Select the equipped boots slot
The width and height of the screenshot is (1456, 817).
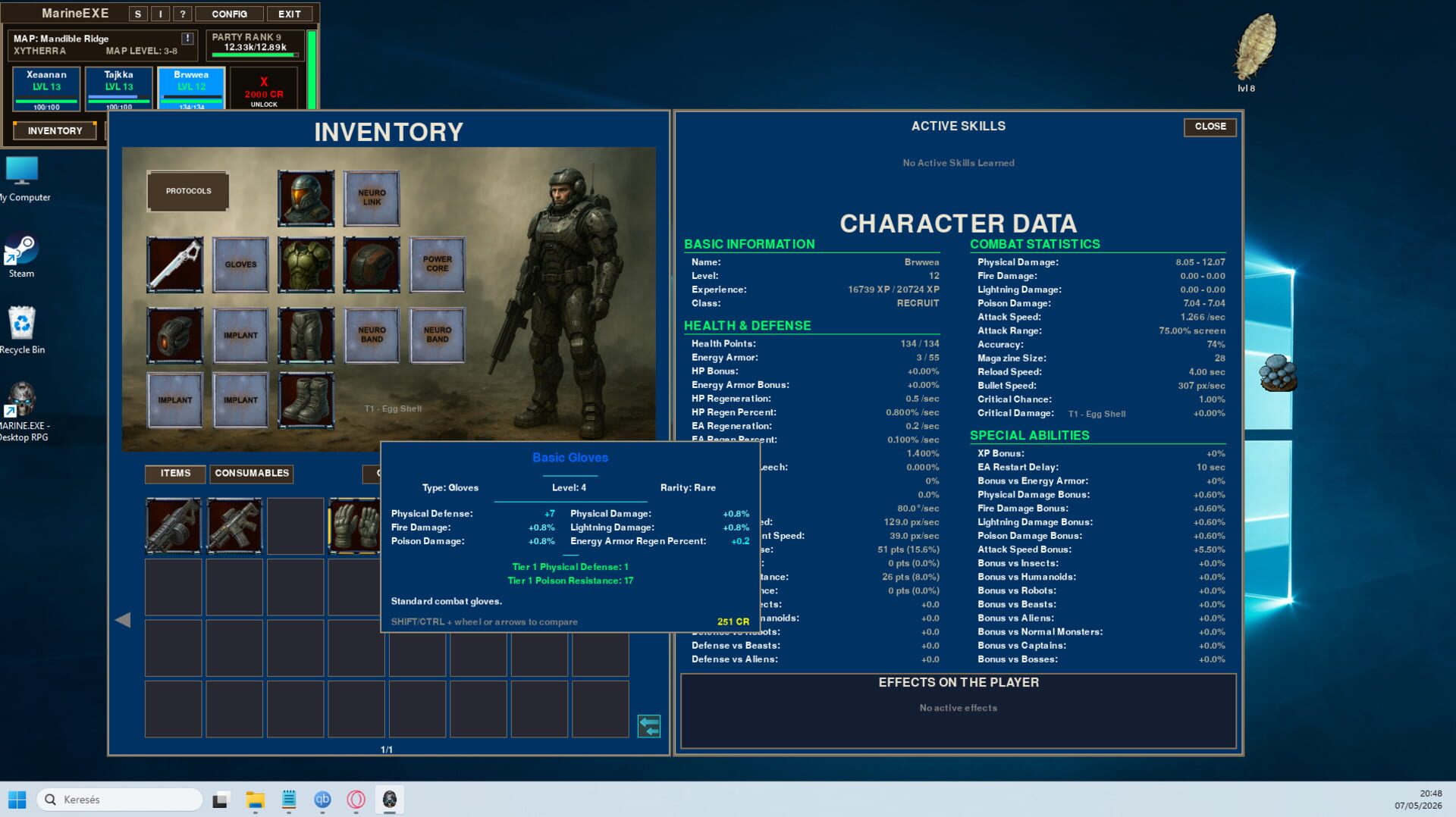[306, 400]
